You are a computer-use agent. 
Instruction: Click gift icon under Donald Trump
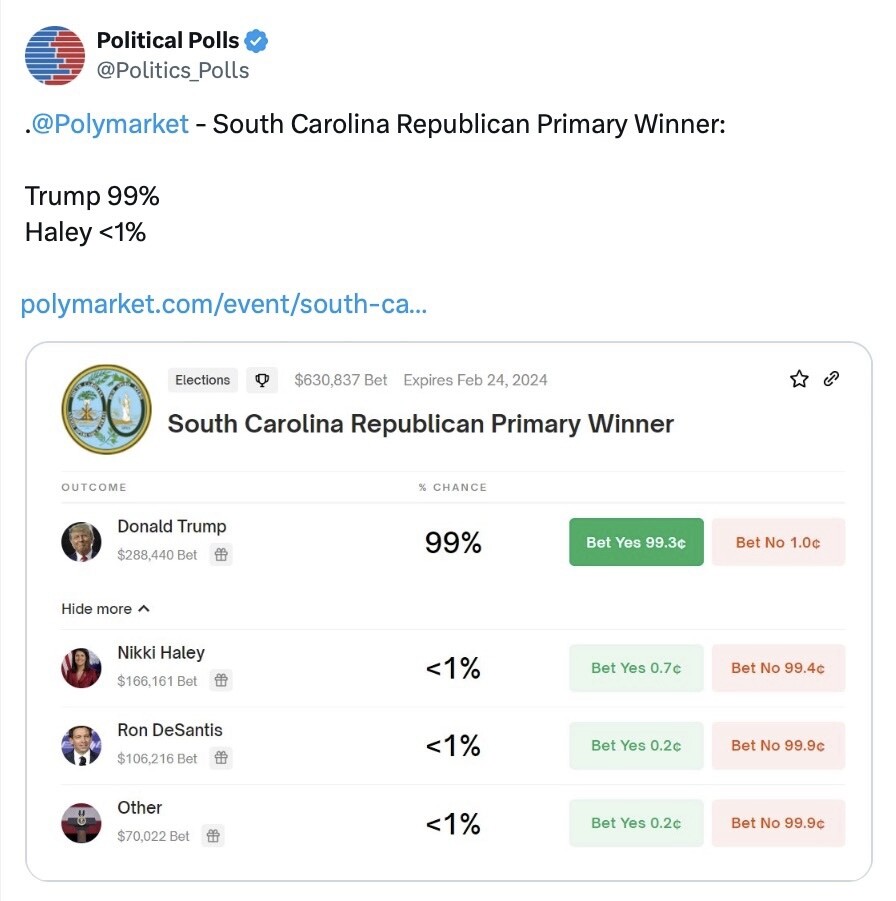point(222,554)
